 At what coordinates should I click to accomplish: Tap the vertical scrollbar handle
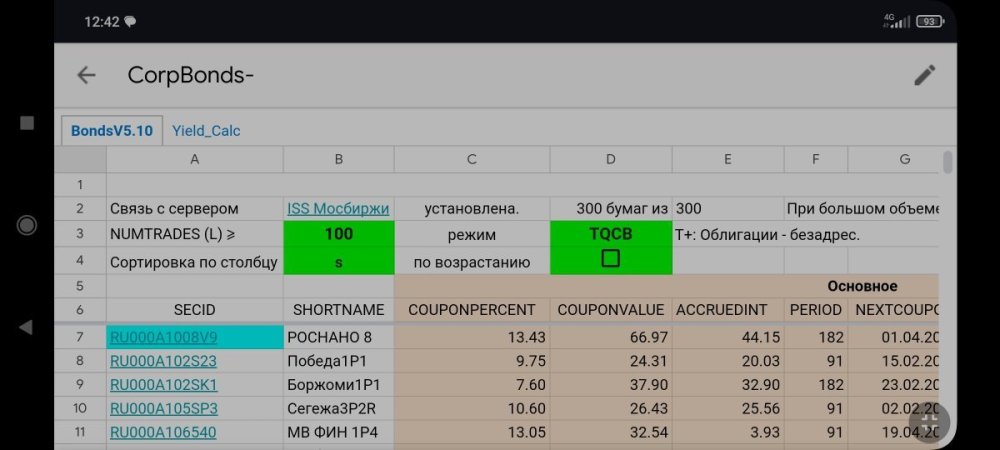(x=948, y=162)
